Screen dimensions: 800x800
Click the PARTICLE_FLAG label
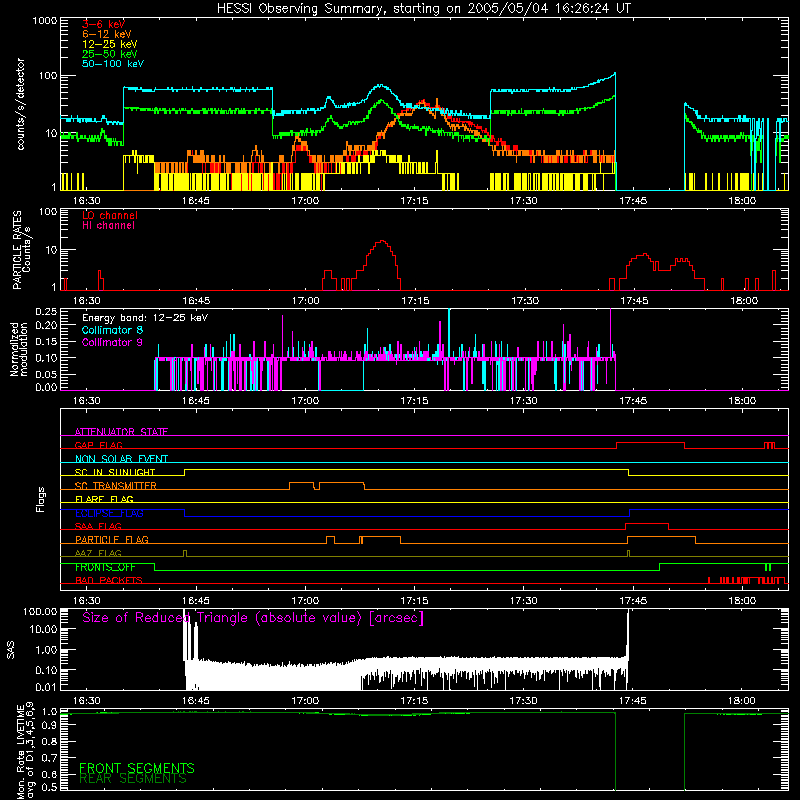tap(112, 539)
